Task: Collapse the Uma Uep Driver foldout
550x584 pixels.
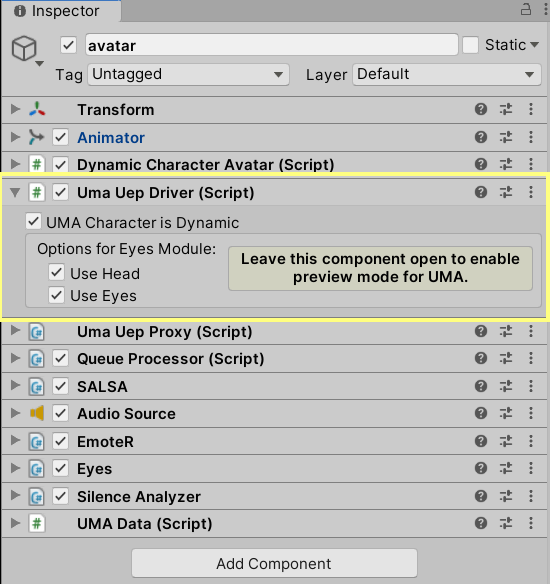Action: point(15,193)
